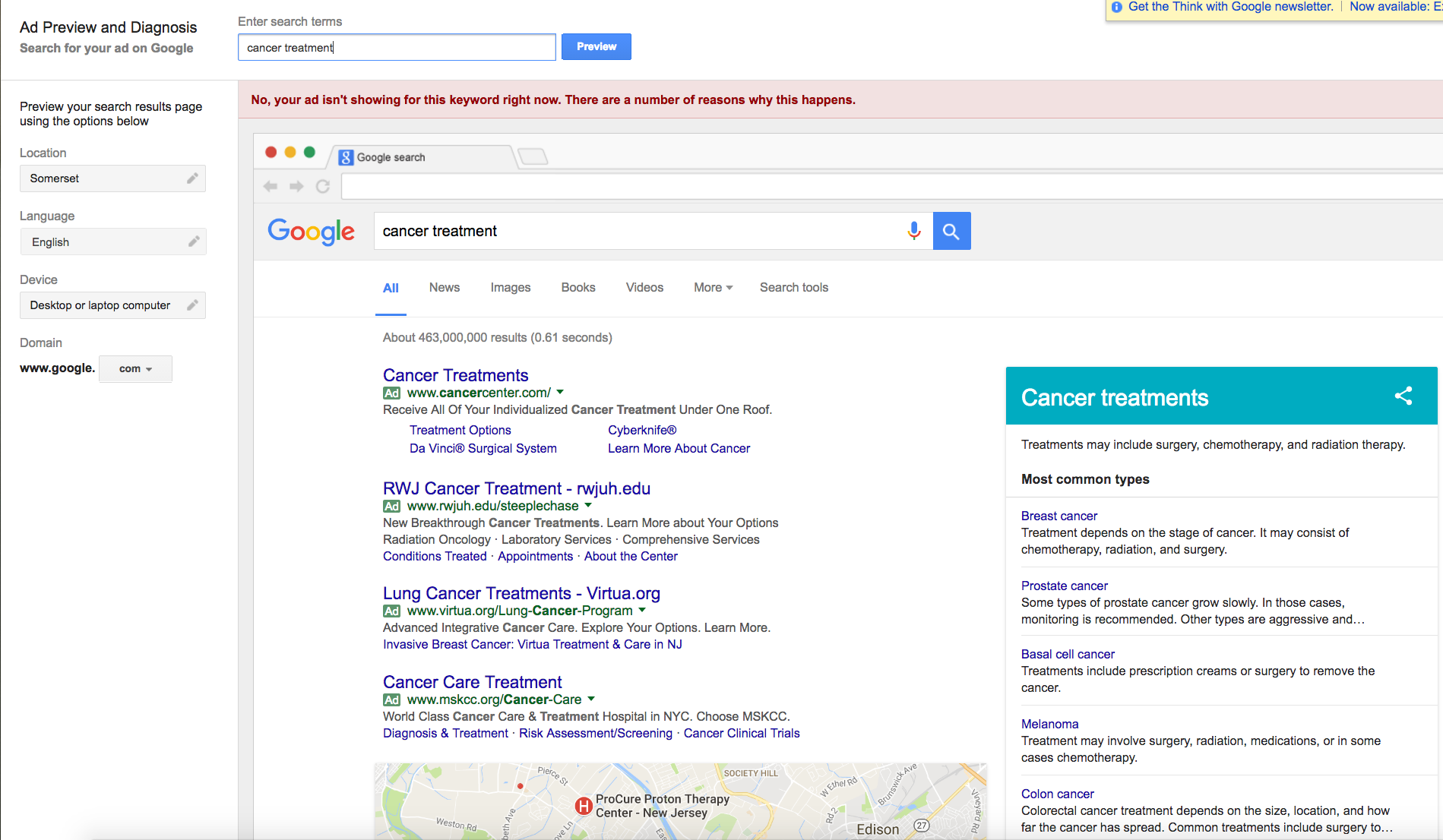Click the Treatment Options sitelink
1443x840 pixels.
pos(460,431)
